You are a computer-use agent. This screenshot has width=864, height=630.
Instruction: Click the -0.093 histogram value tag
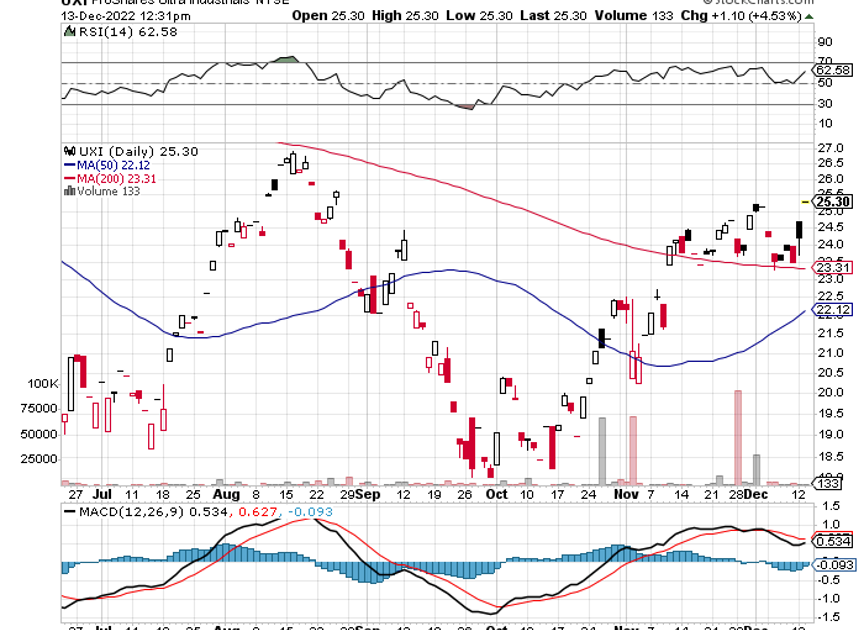point(834,565)
